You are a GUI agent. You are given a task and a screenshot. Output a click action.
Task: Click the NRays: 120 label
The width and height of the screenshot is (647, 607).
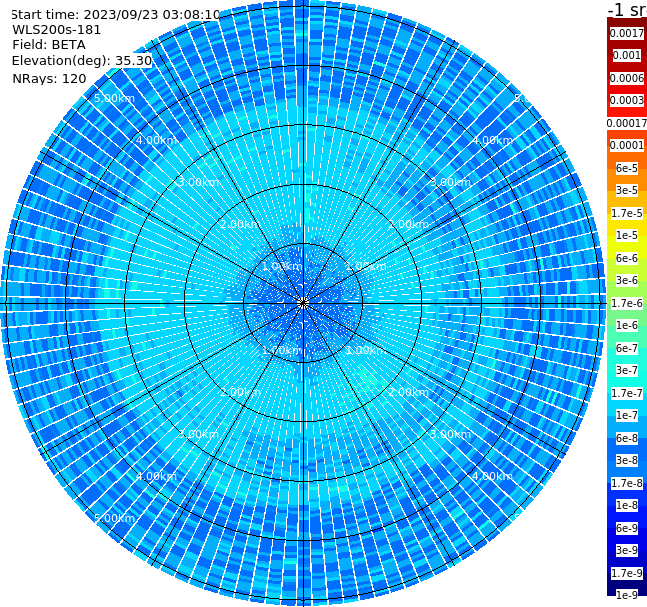click(49, 78)
